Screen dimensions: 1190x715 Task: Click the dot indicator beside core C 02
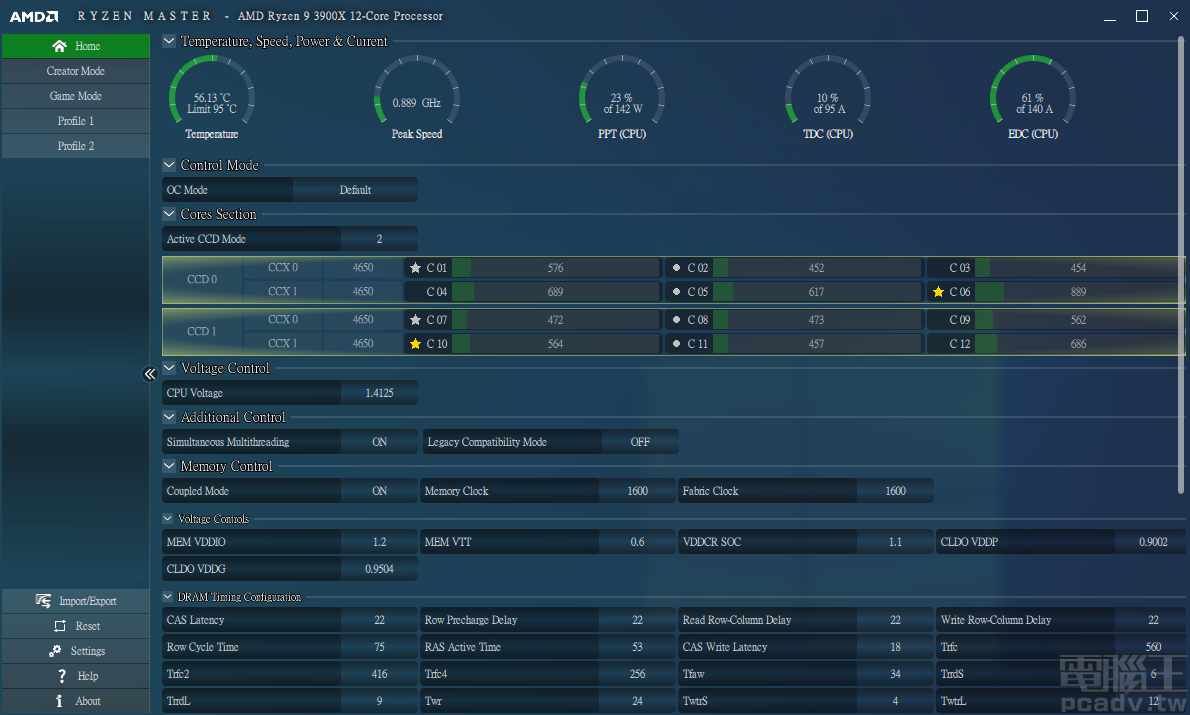pos(677,268)
